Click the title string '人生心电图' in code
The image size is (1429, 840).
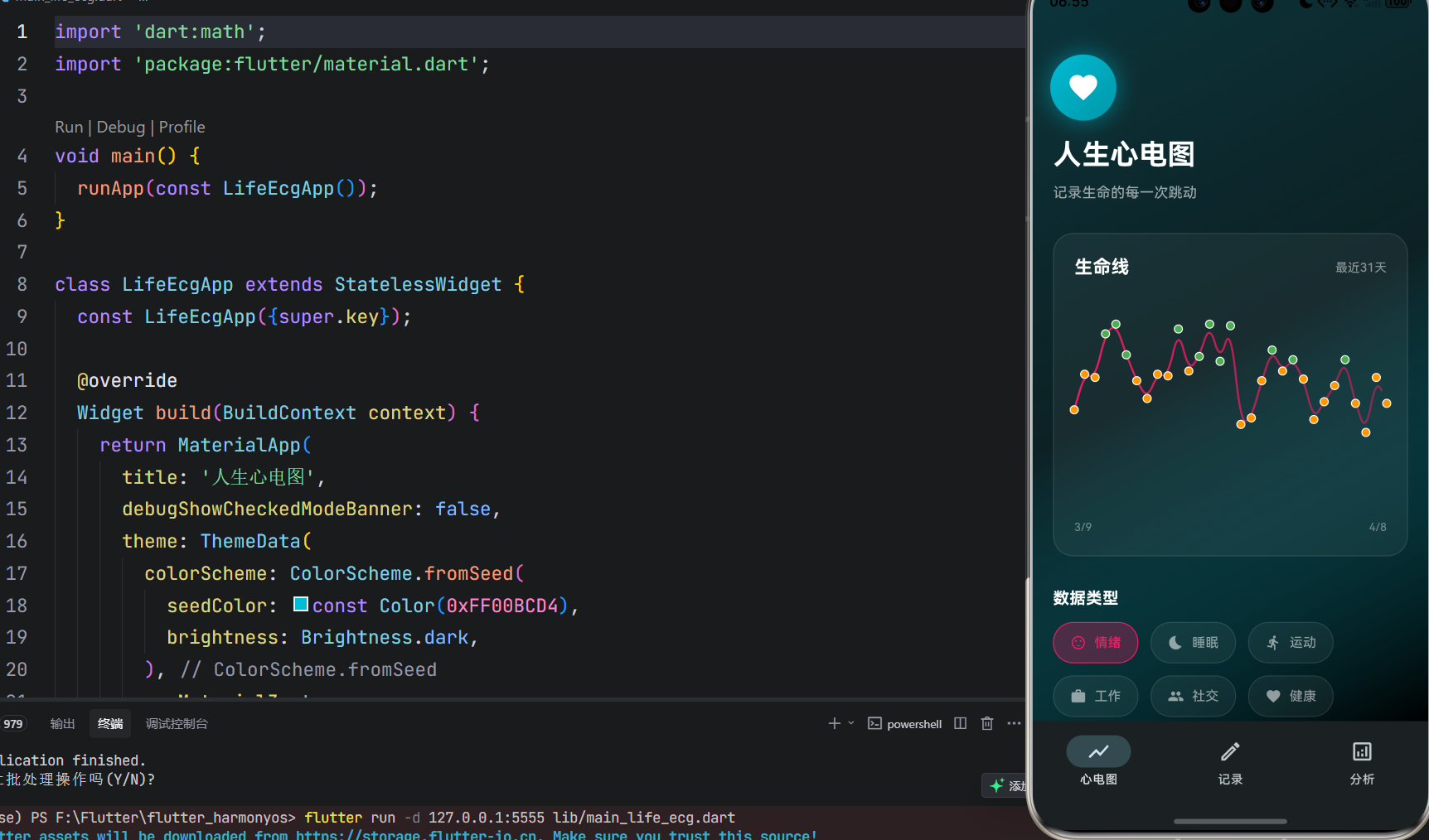pyautogui.click(x=259, y=477)
